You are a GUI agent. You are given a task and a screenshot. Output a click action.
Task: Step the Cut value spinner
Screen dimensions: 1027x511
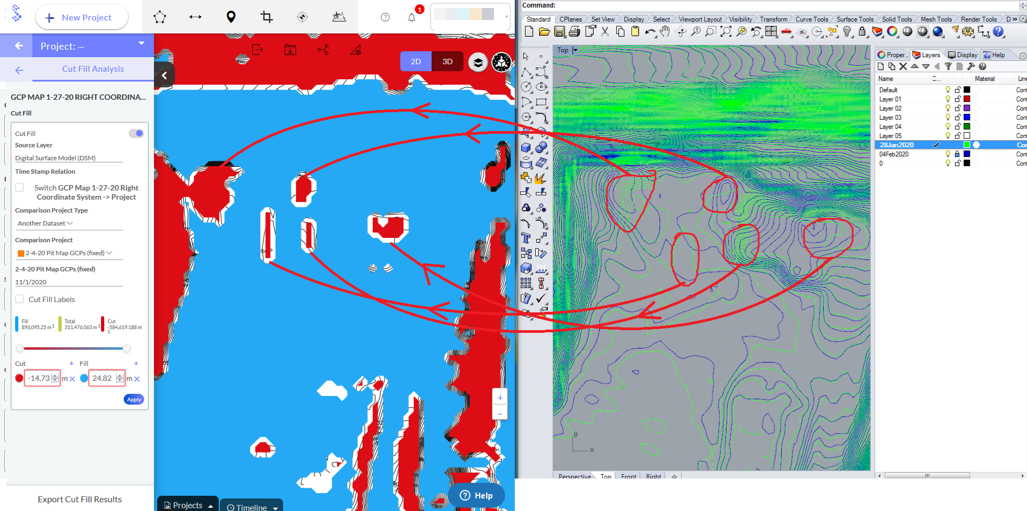tap(55, 378)
